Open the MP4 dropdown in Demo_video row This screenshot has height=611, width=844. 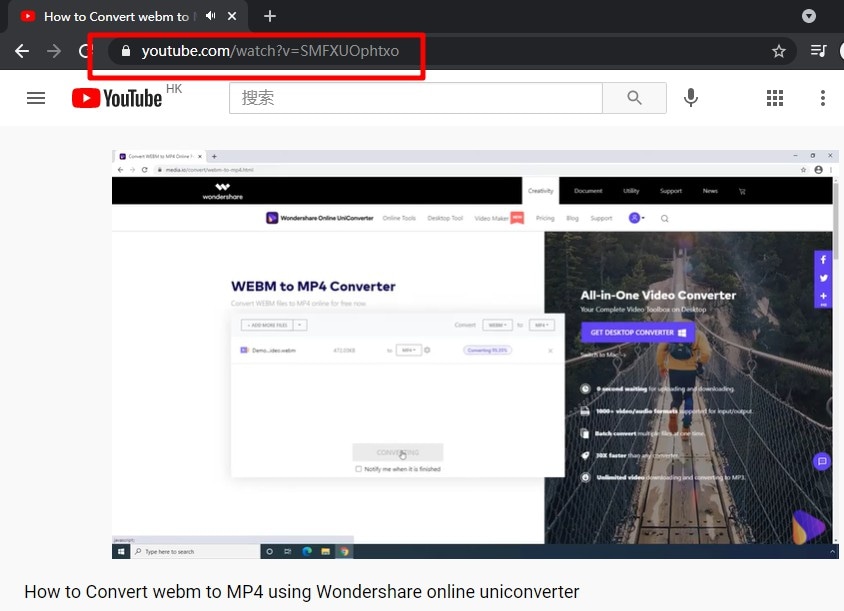tap(409, 350)
